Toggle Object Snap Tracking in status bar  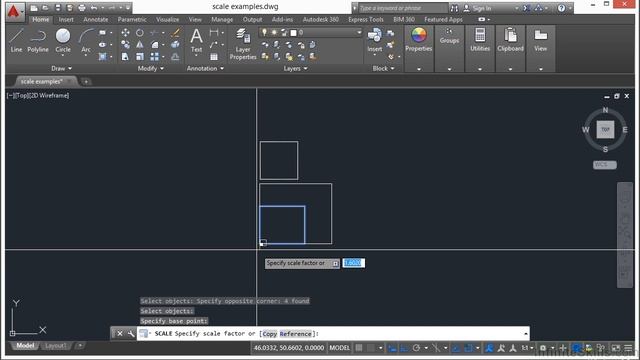pyautogui.click(x=456, y=348)
